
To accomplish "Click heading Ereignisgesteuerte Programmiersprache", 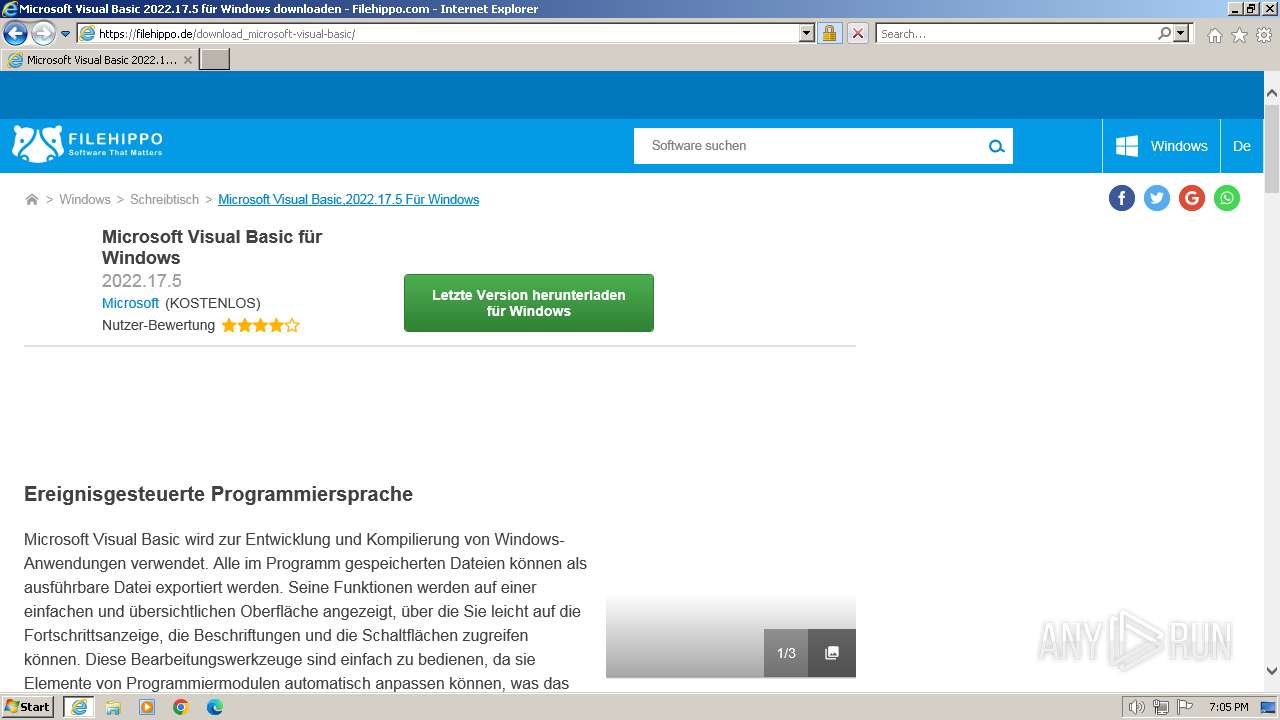I will point(218,494).
